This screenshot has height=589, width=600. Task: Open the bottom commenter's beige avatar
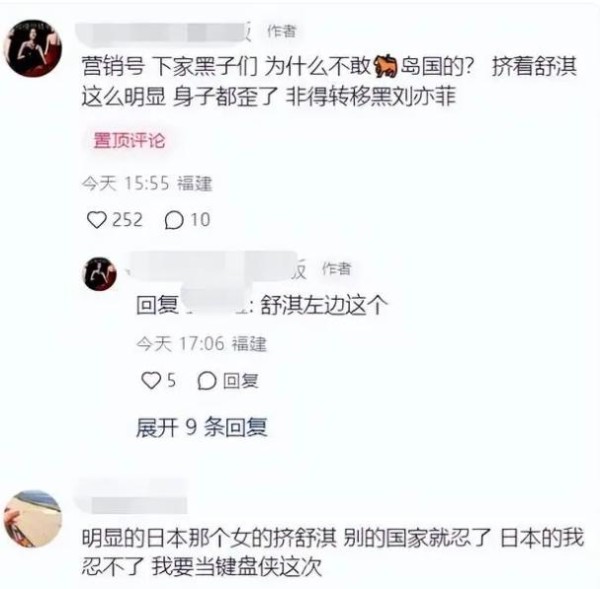33,519
